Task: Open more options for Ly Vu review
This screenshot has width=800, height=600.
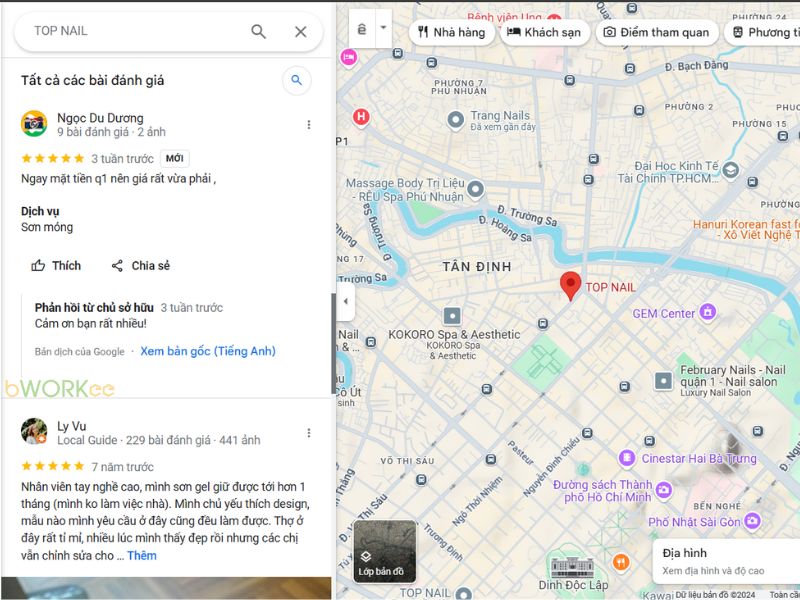Action: 309,433
